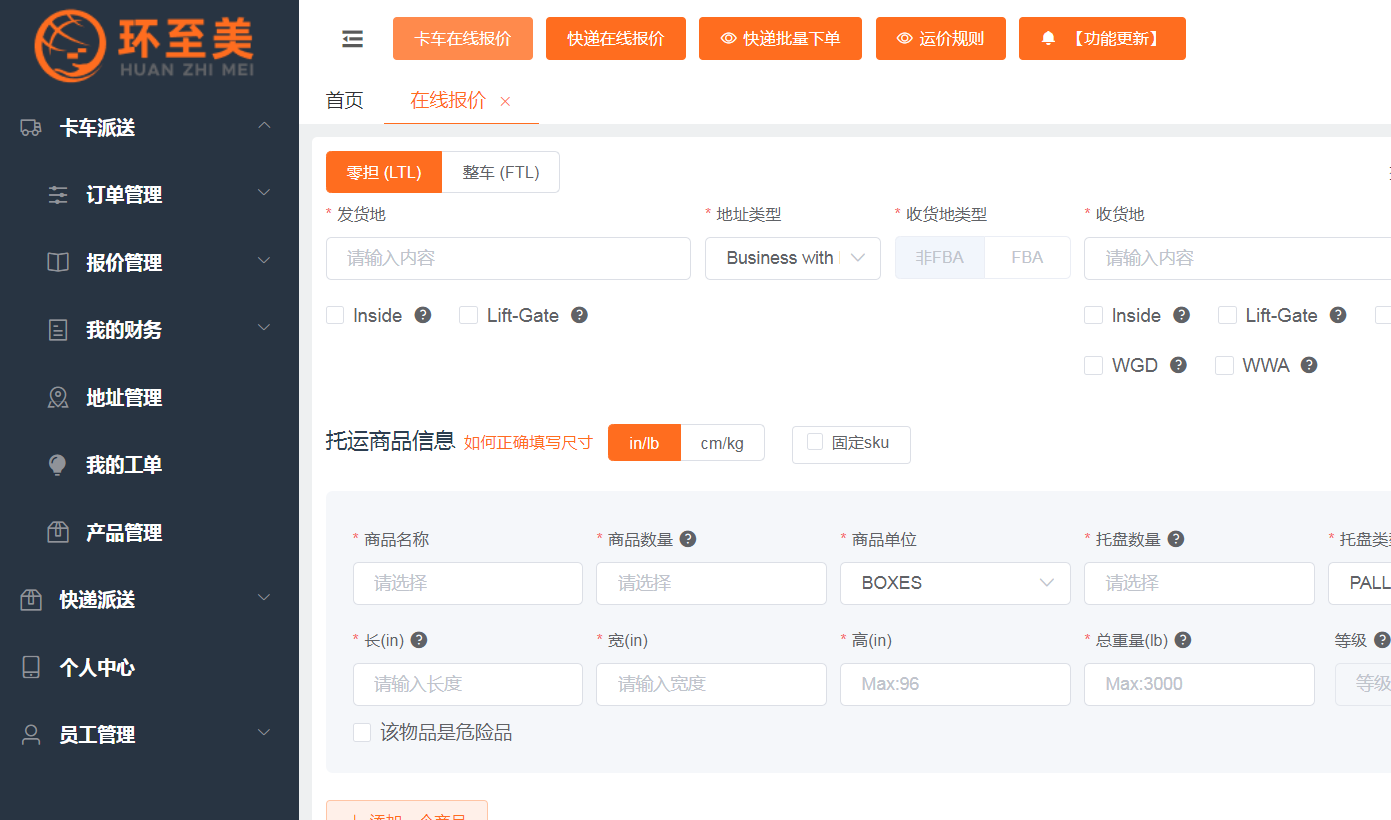Click the lightbulb icon for 我的工单
Viewport: 1391px width, 820px height.
click(58, 465)
